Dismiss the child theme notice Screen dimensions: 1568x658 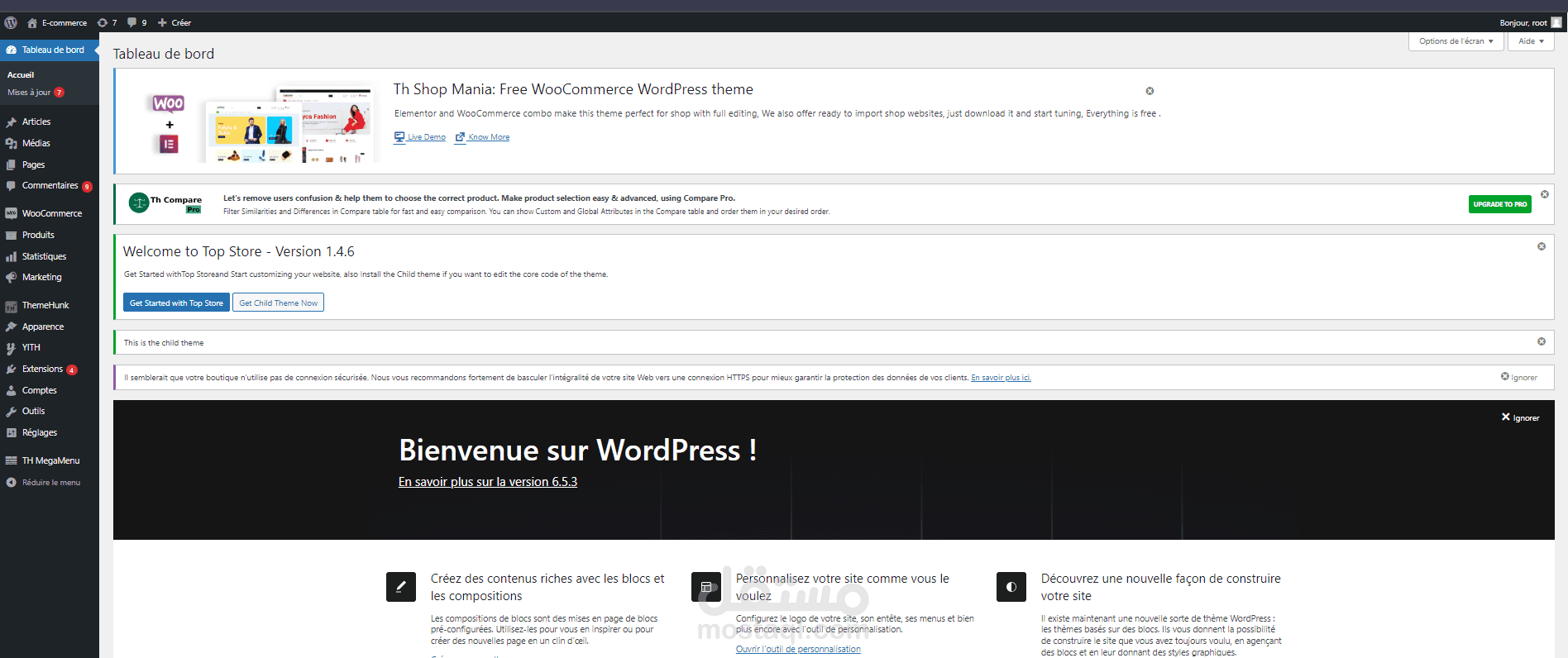coord(1542,341)
